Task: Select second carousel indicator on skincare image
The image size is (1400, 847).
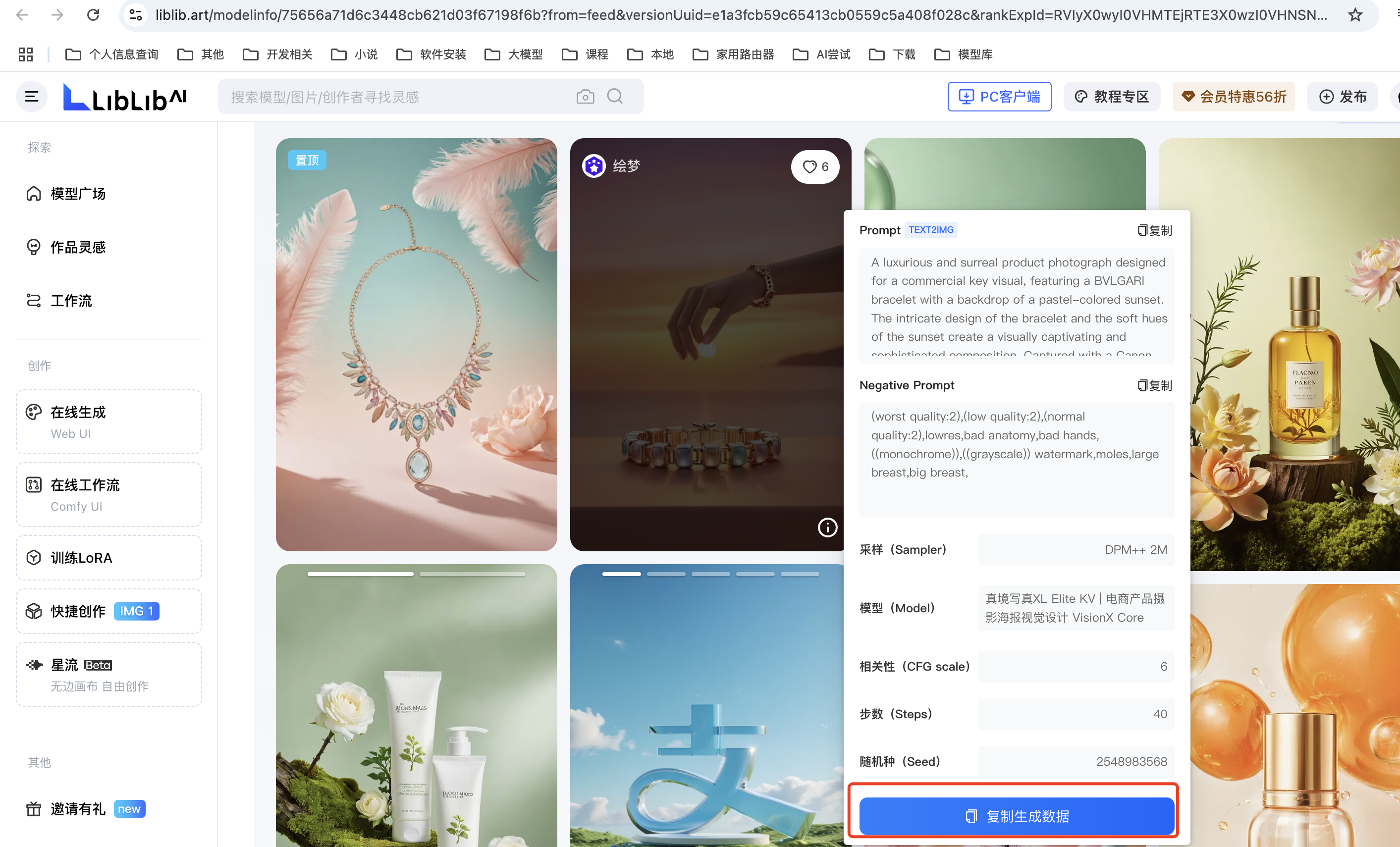Action: pyautogui.click(x=472, y=574)
